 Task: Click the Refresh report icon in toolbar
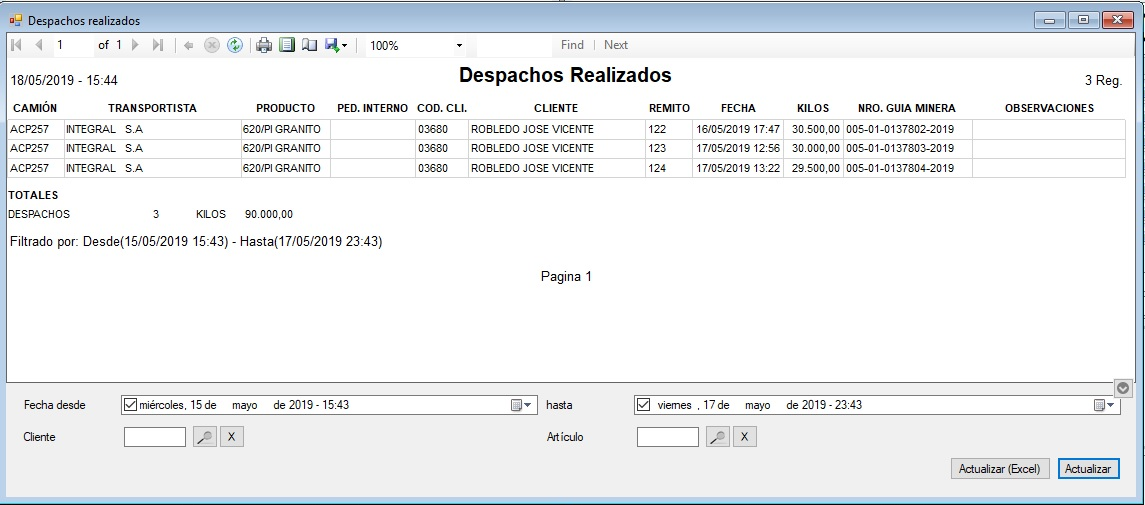(x=235, y=45)
